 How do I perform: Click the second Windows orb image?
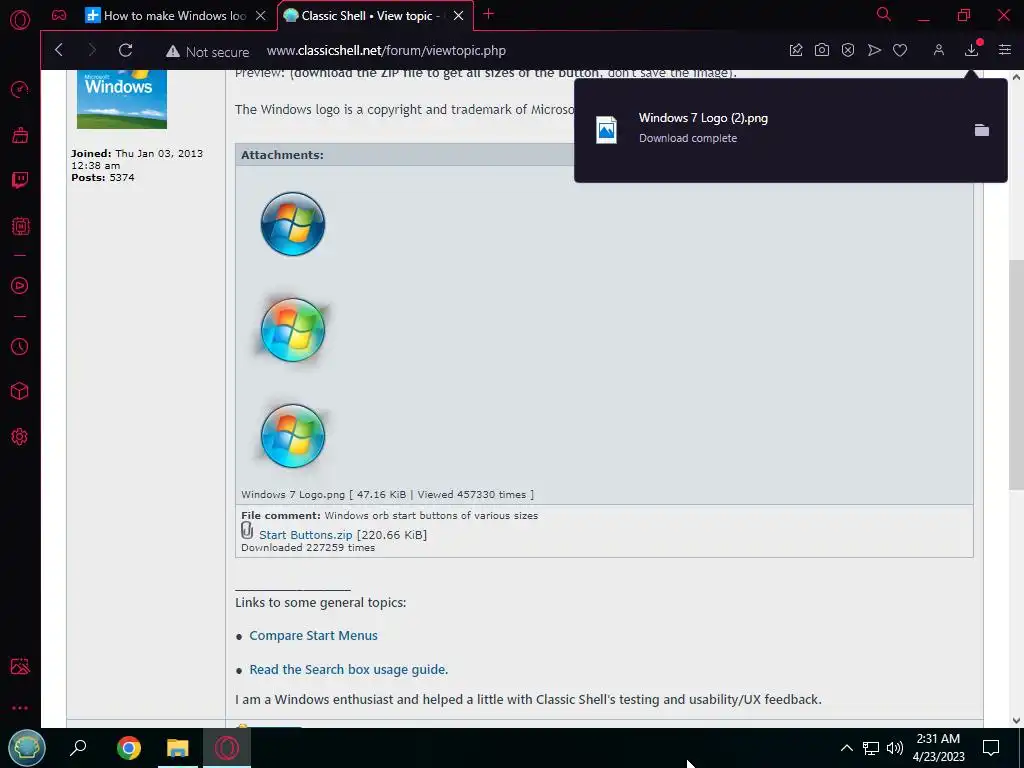(x=293, y=330)
